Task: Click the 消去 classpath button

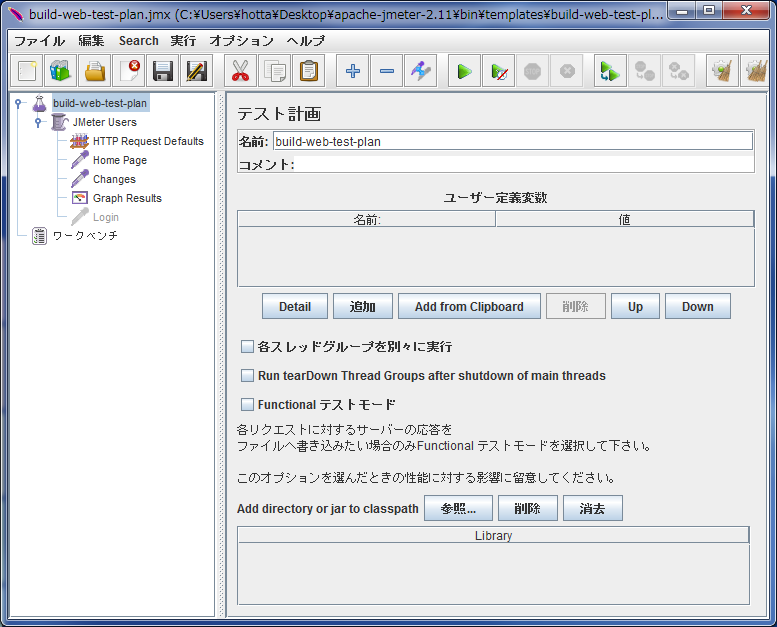Action: click(593, 508)
